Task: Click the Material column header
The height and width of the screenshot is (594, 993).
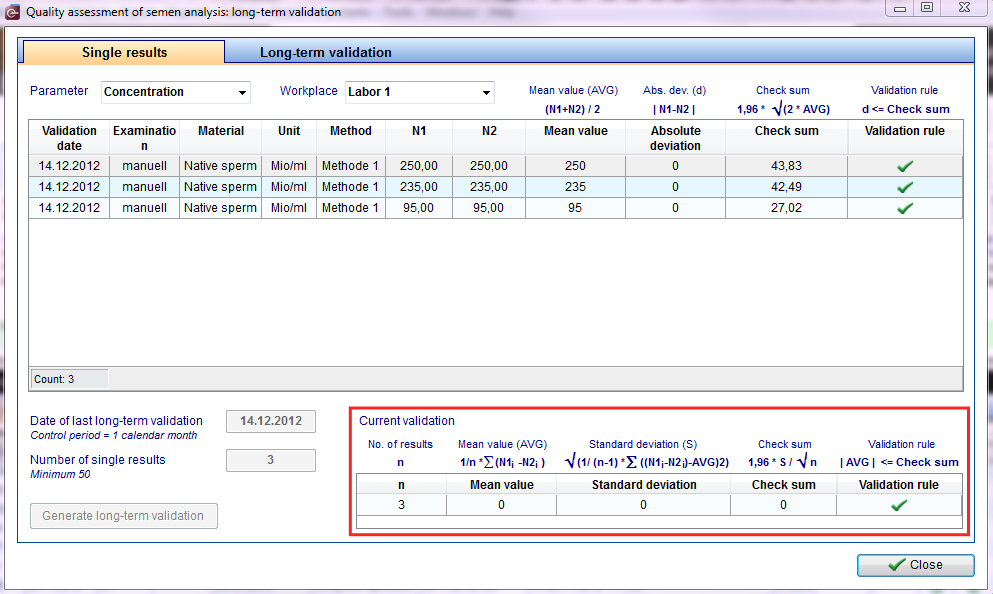Action: click(220, 138)
